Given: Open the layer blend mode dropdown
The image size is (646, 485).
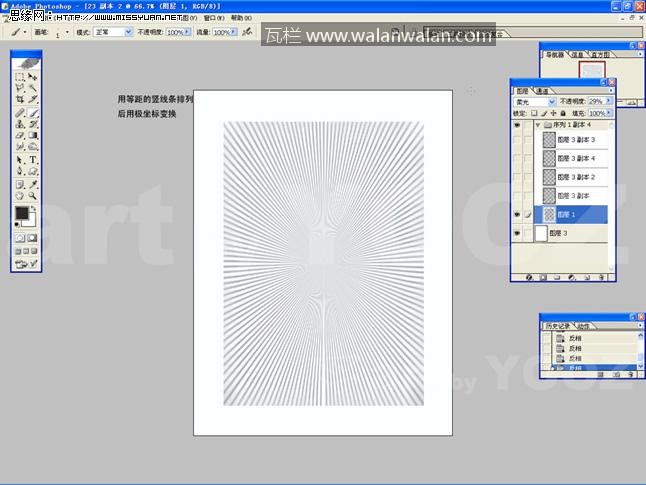Looking at the screenshot, I should click(x=533, y=102).
